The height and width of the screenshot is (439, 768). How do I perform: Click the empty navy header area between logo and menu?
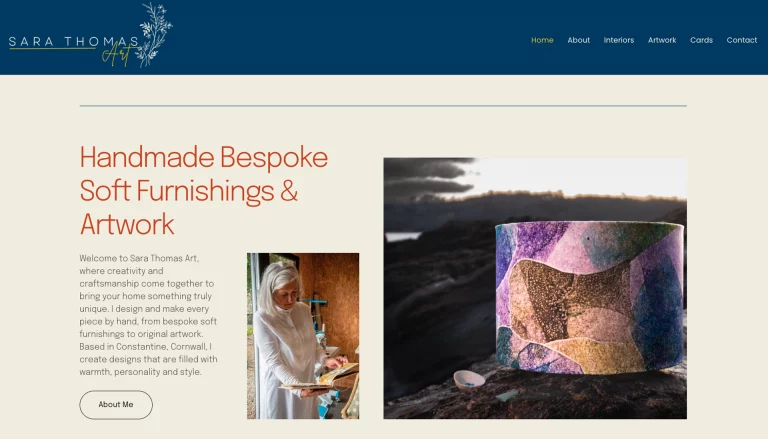350,38
